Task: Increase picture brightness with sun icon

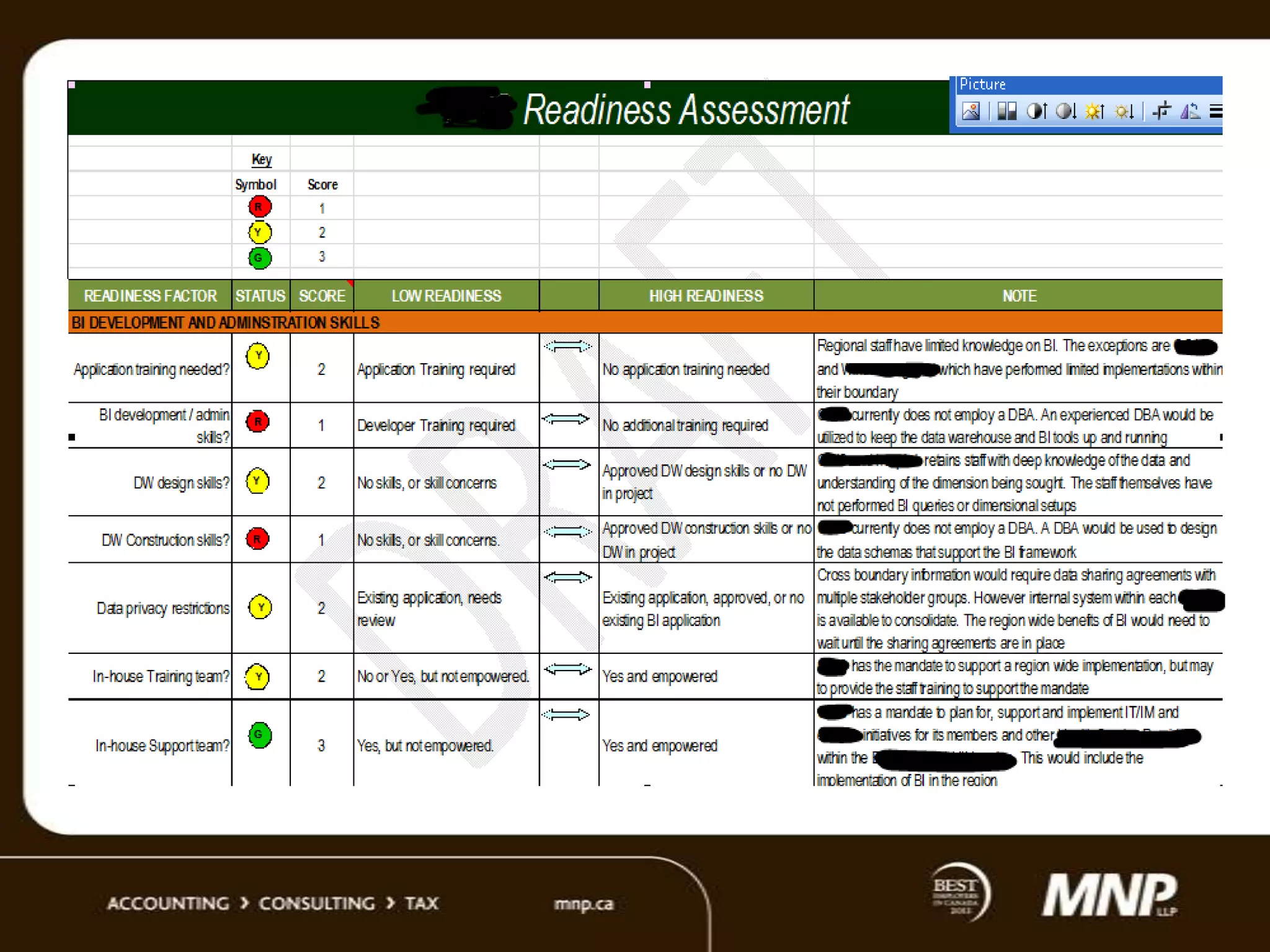Action: click(1095, 112)
